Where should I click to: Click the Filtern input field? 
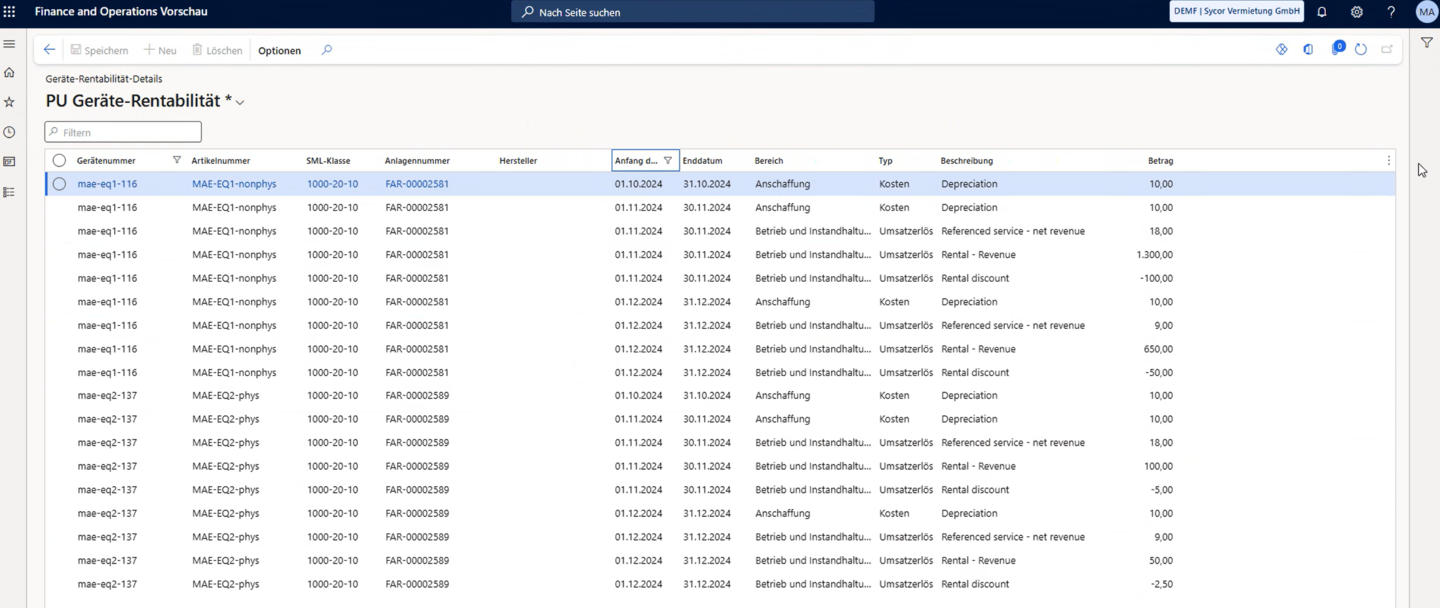coord(123,132)
